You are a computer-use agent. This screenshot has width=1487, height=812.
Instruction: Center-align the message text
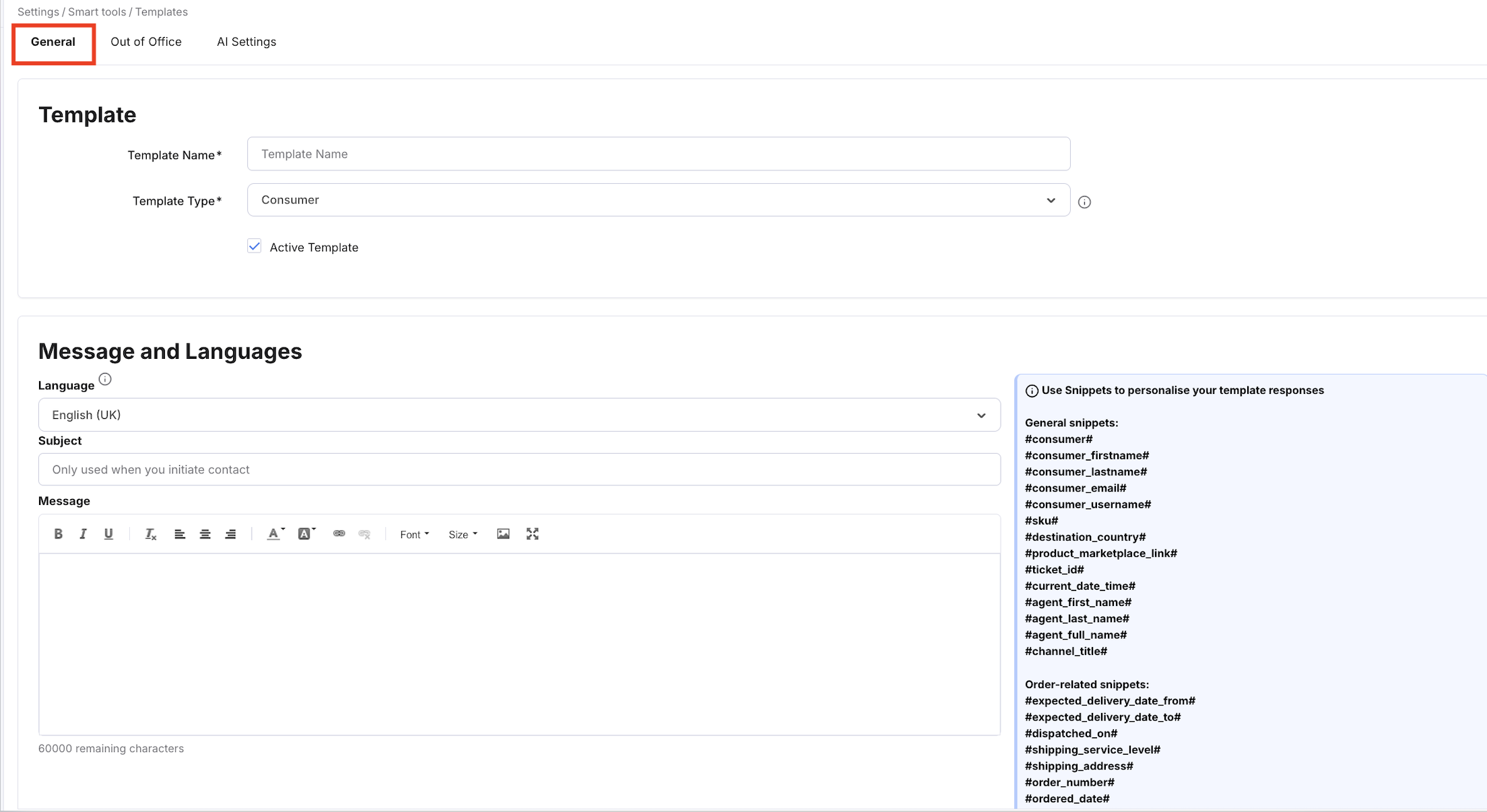205,534
